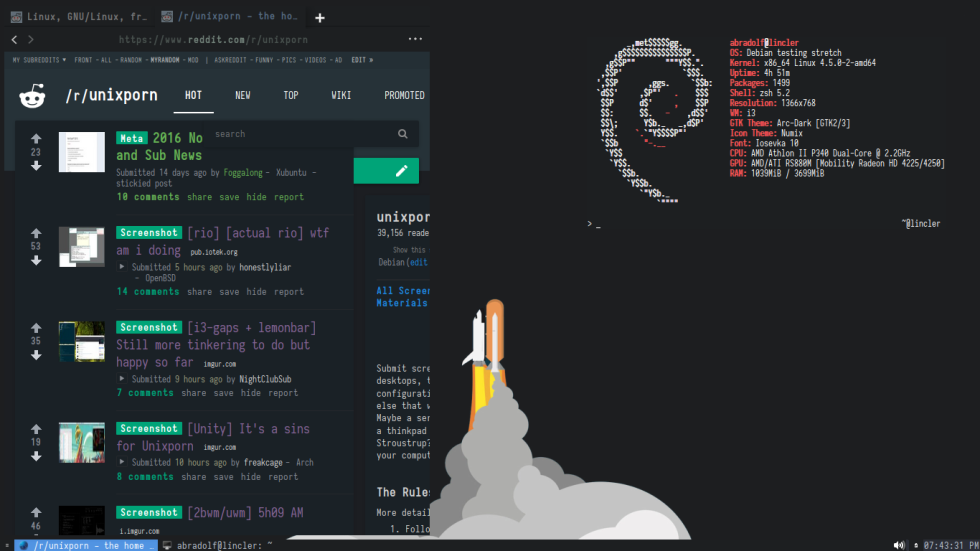
Task: Expand the EDIT » subreddit bar link
Action: coord(362,60)
